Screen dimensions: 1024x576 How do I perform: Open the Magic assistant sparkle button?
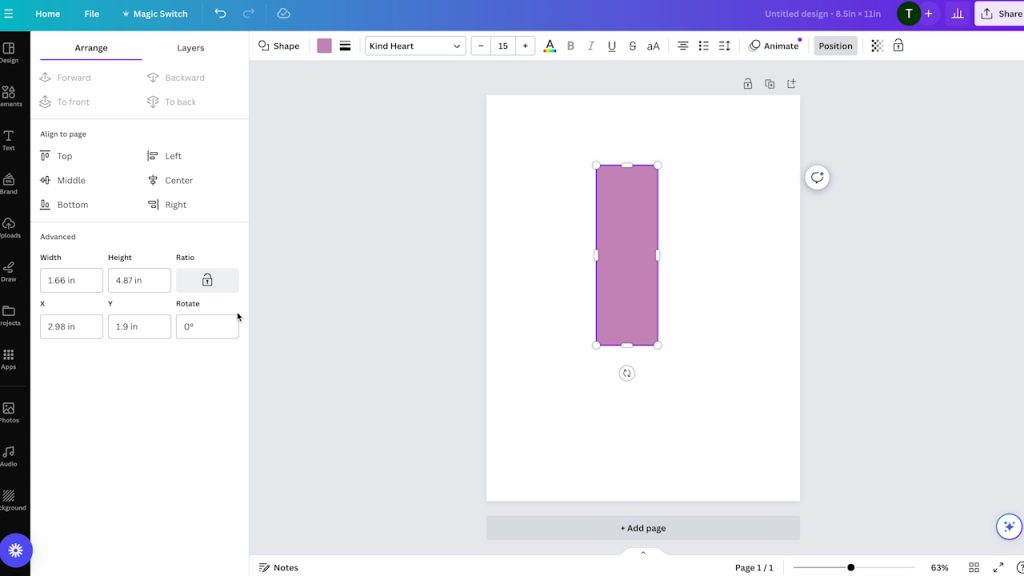tap(1009, 527)
